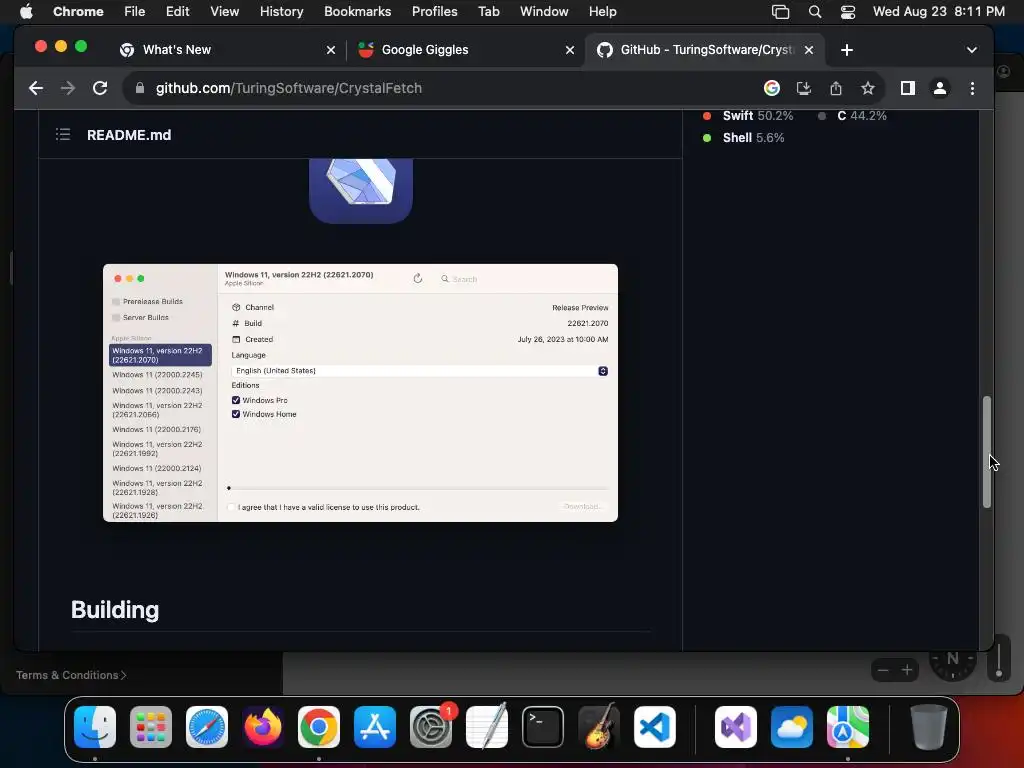
Task: Open README outline list icon
Action: [63, 135]
